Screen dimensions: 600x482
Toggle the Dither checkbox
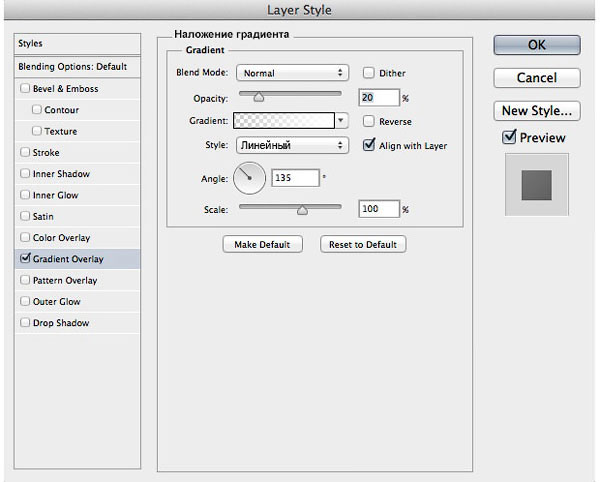[368, 73]
